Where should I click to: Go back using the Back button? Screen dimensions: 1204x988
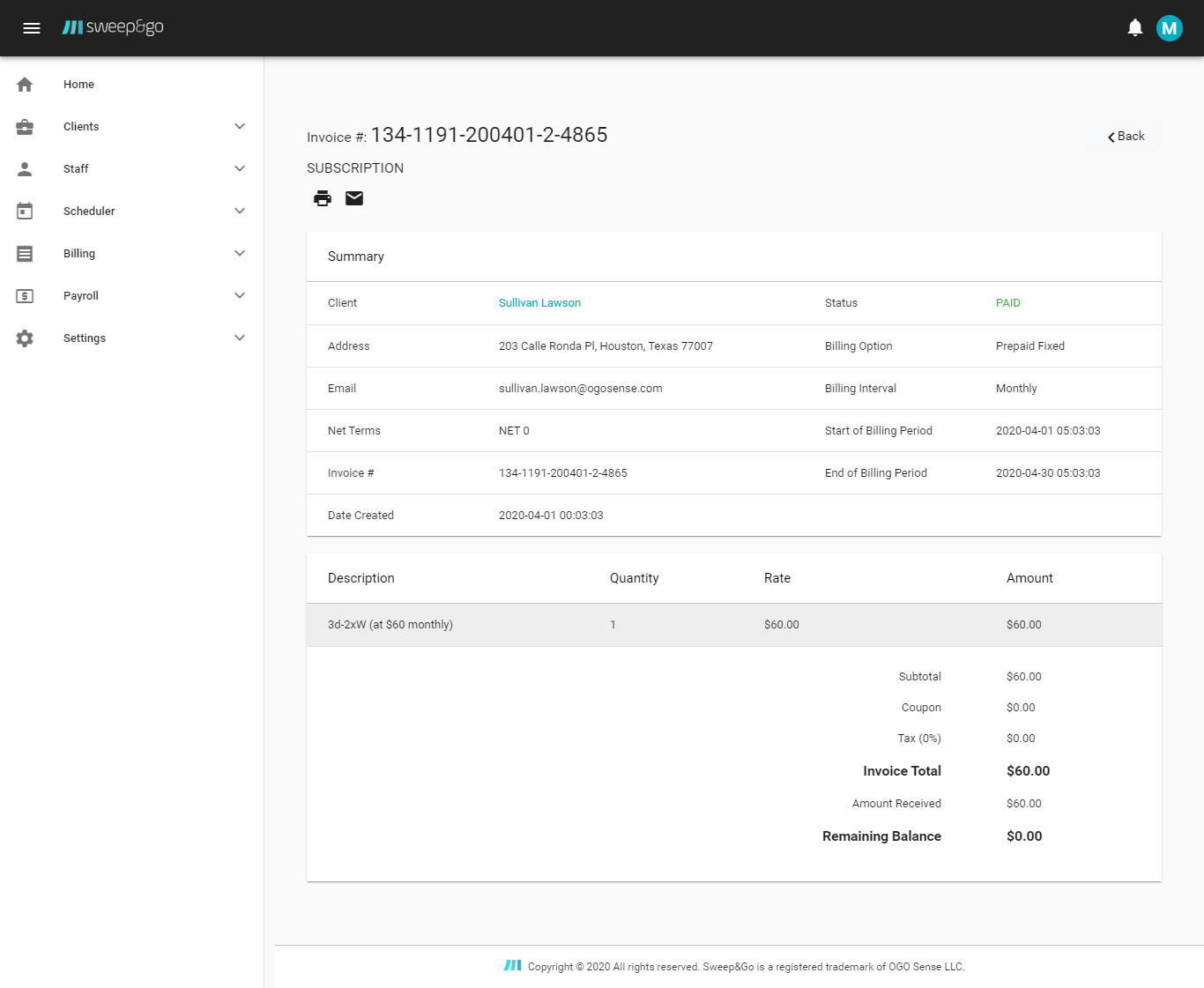pos(1126,137)
